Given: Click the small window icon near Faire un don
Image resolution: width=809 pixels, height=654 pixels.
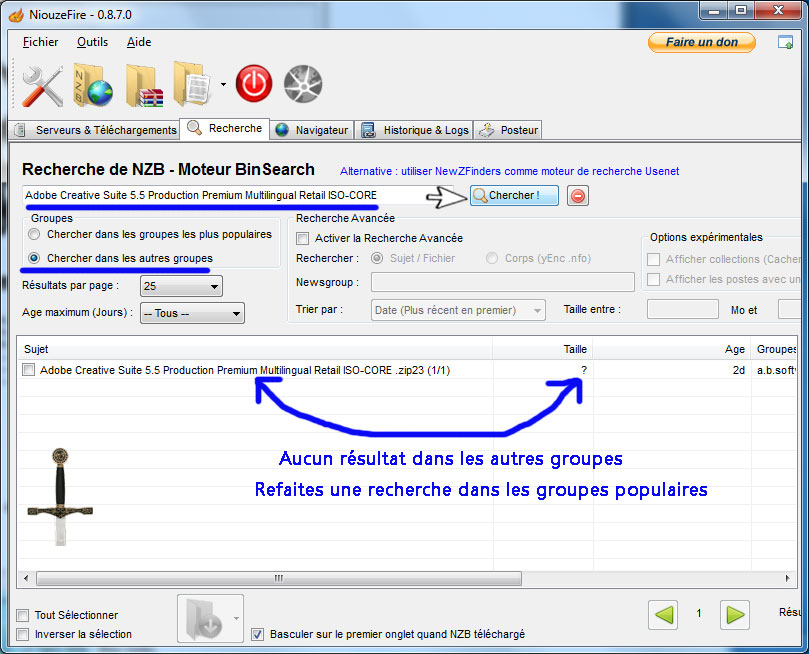Looking at the screenshot, I should tap(785, 42).
